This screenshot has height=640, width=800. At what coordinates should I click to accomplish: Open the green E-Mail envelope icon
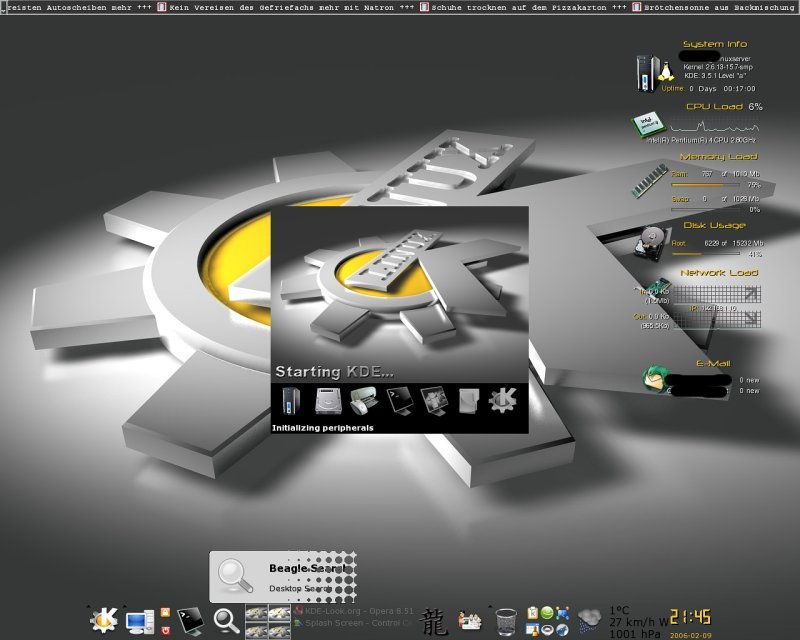pyautogui.click(x=654, y=379)
